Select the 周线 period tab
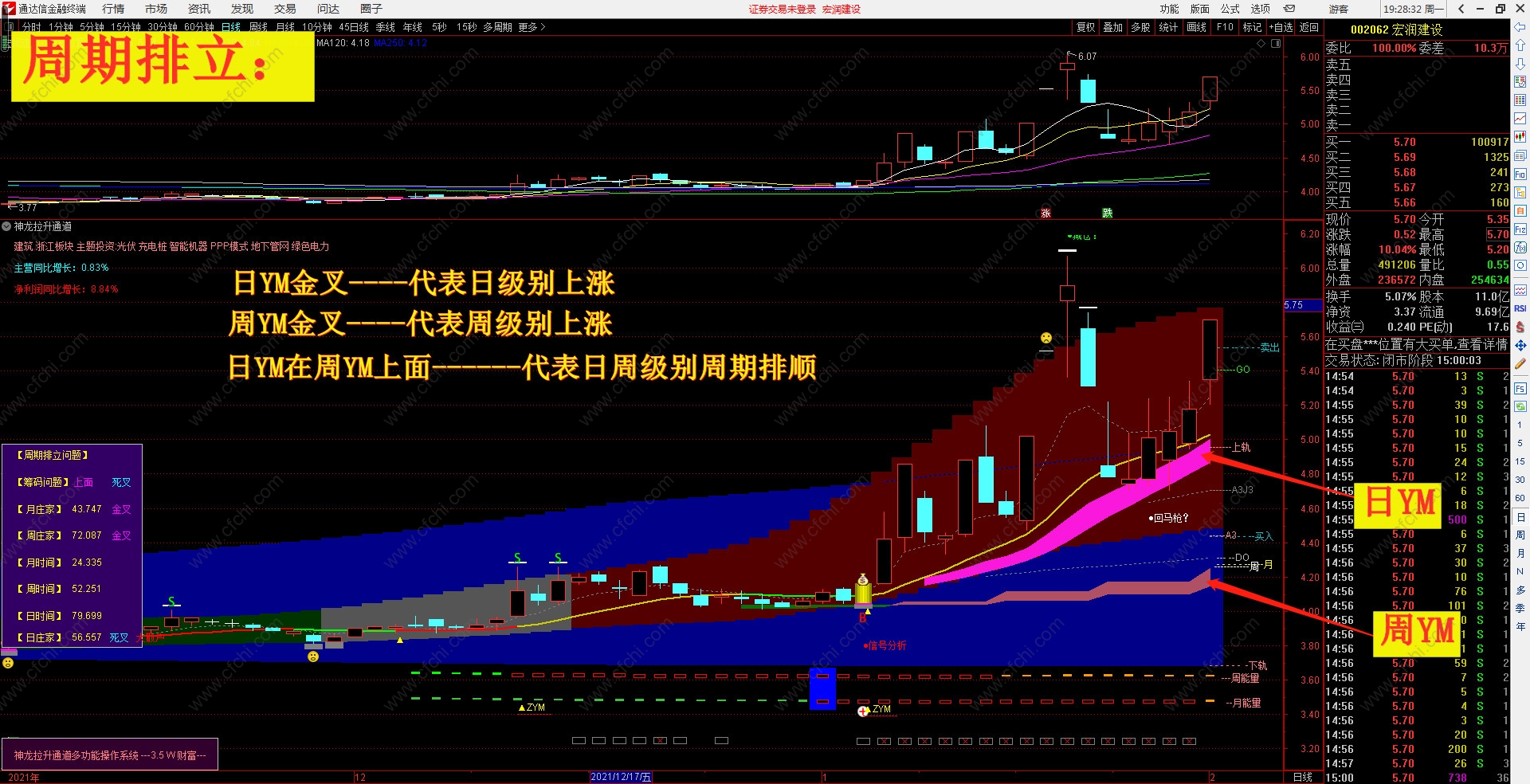 coord(258,27)
